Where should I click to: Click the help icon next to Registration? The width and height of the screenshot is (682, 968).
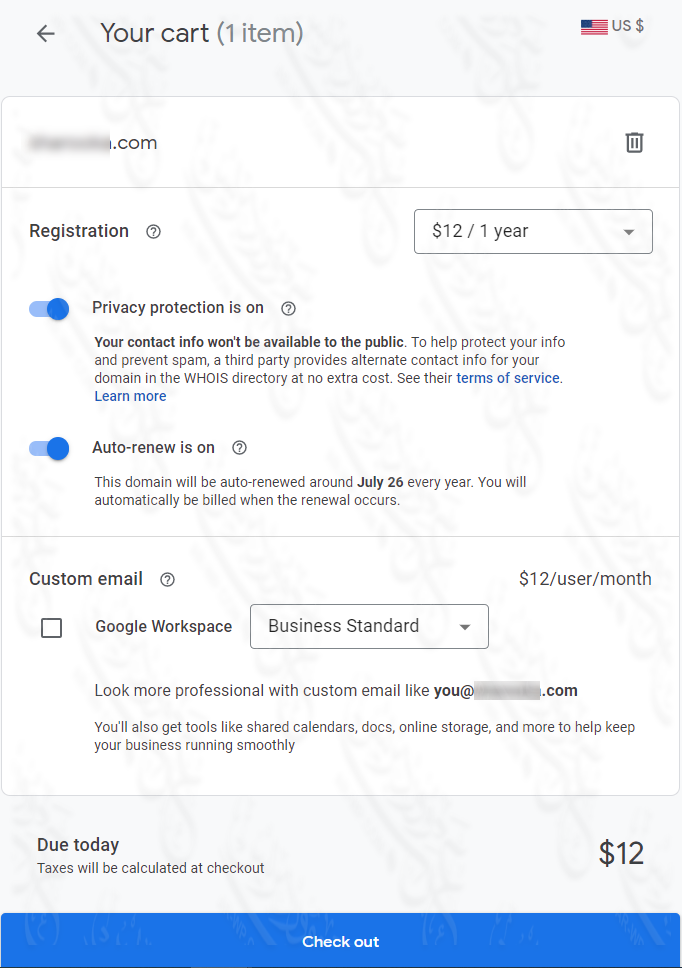coord(153,232)
